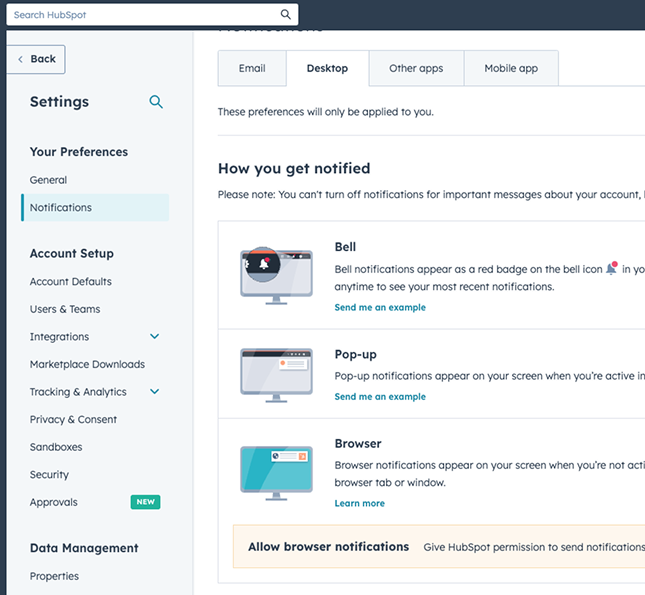Open settings search via the magnifier icon
645x595 pixels.
click(x=156, y=102)
